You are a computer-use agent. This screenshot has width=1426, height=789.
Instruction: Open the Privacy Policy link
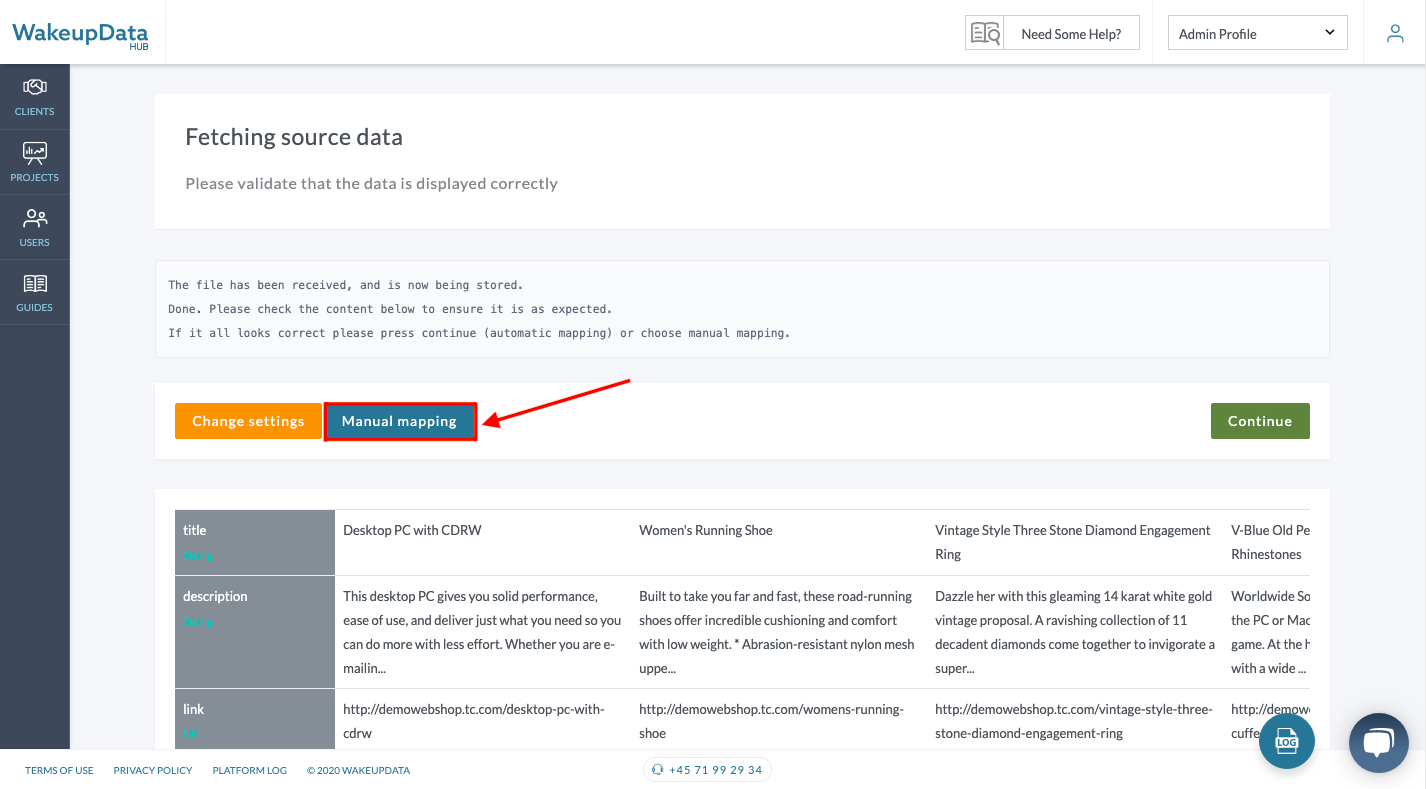(x=153, y=770)
